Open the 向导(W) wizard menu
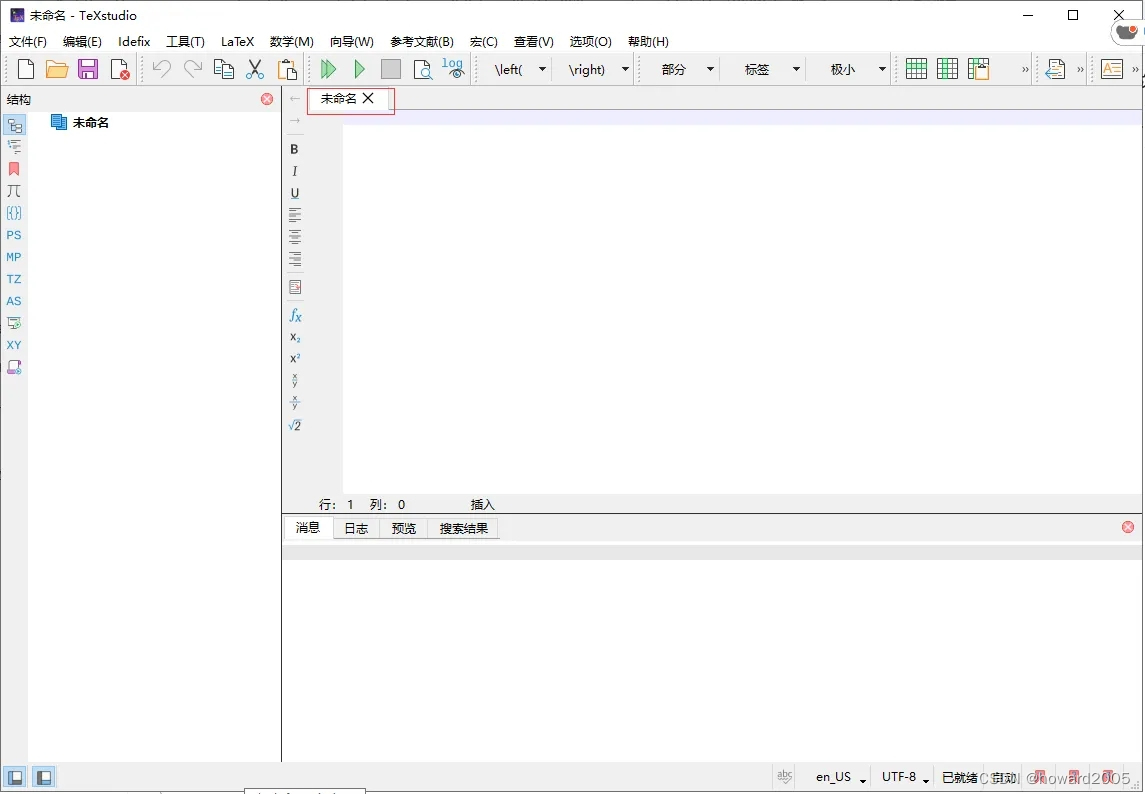This screenshot has height=794, width=1145. tap(351, 42)
